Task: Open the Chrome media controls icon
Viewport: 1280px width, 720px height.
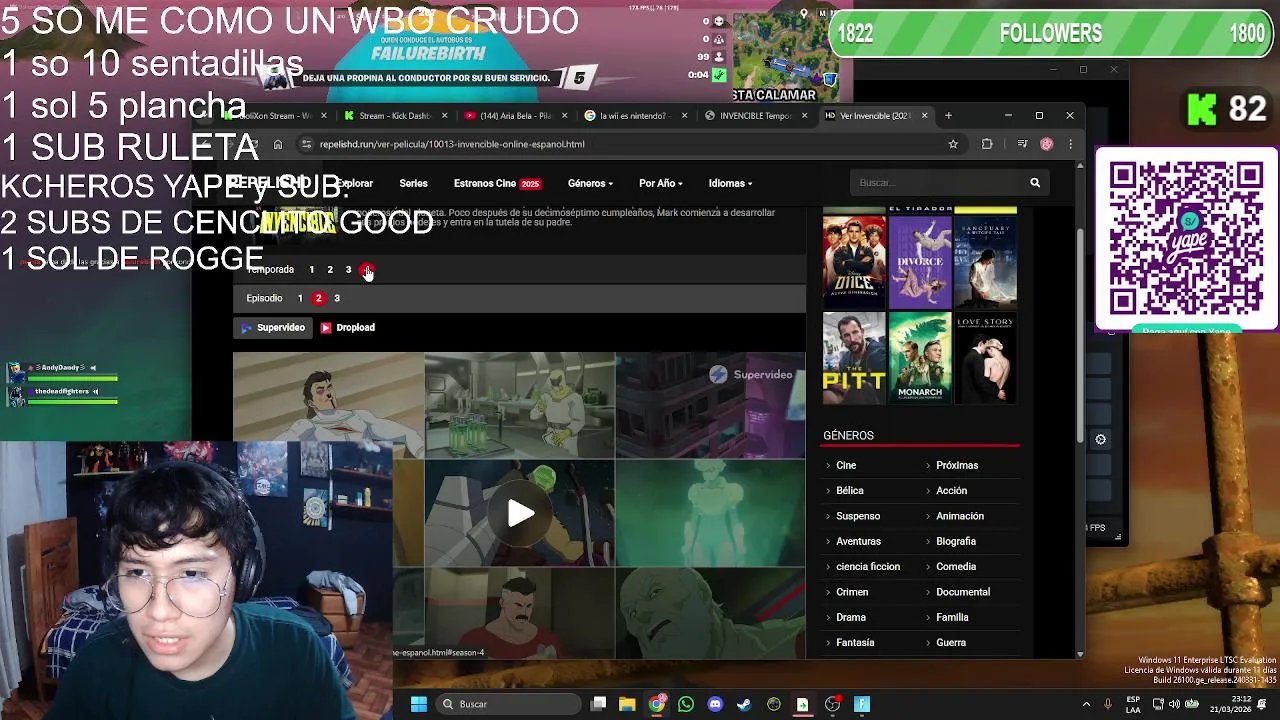Action: [x=1022, y=144]
